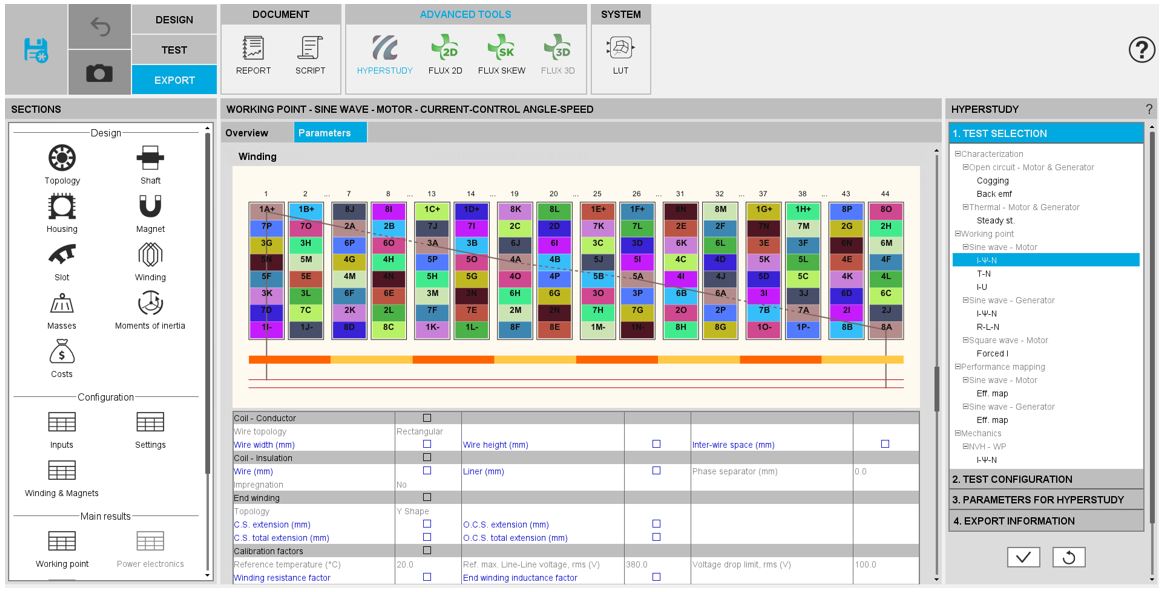
Task: Launch the Flux 2D export tool
Action: 444,49
